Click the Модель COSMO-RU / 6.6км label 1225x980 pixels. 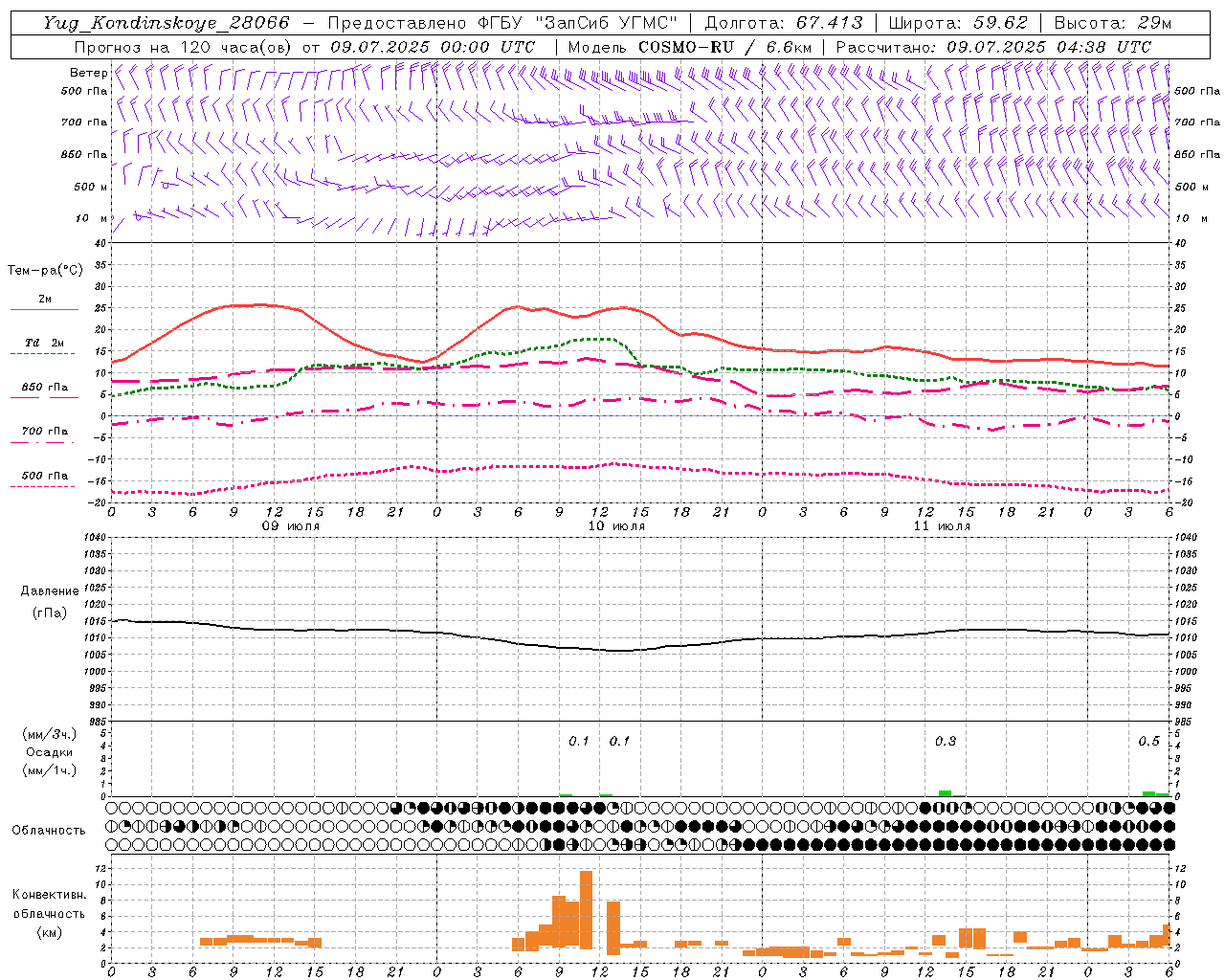click(x=690, y=47)
